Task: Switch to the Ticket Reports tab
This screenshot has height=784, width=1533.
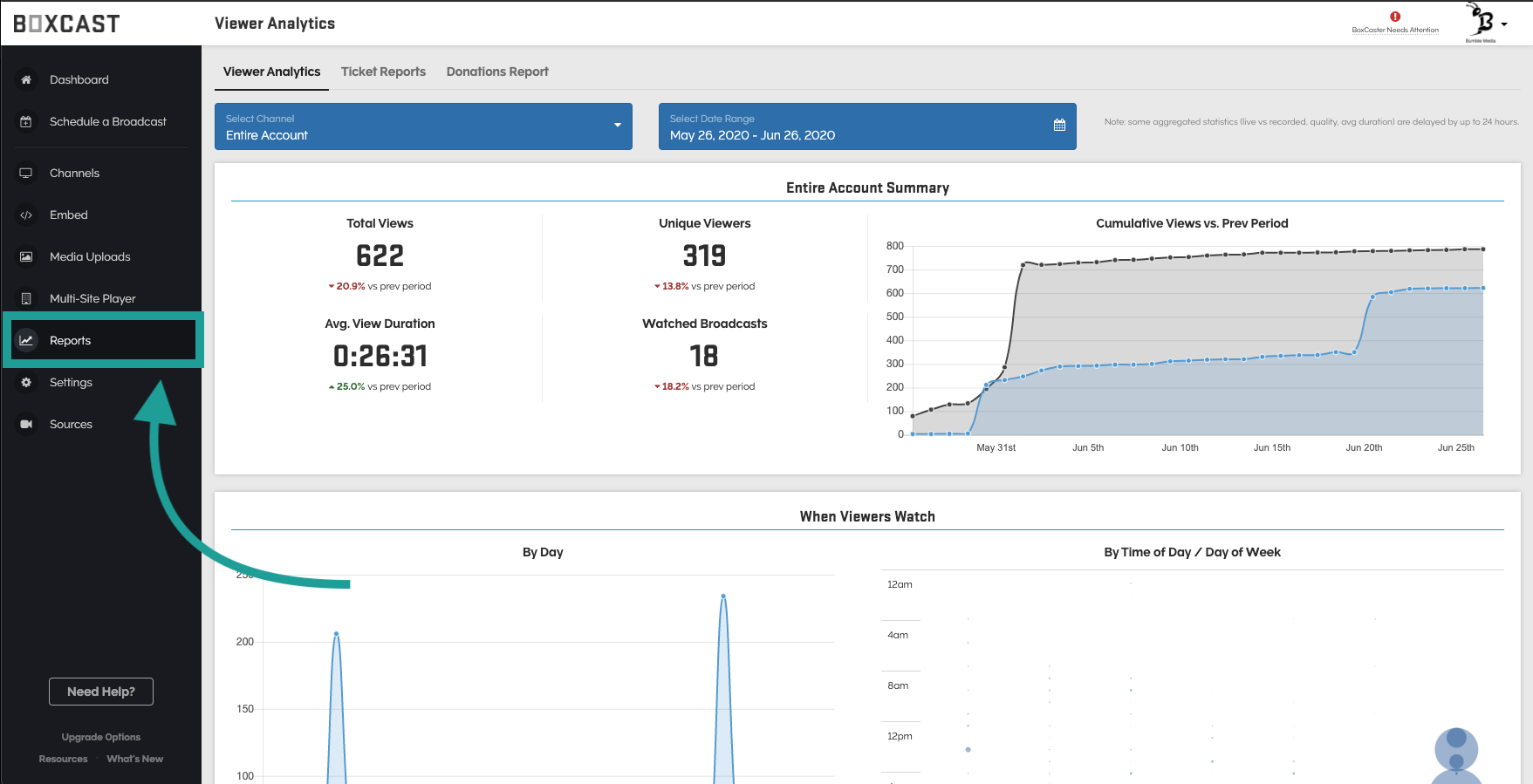Action: coord(383,72)
